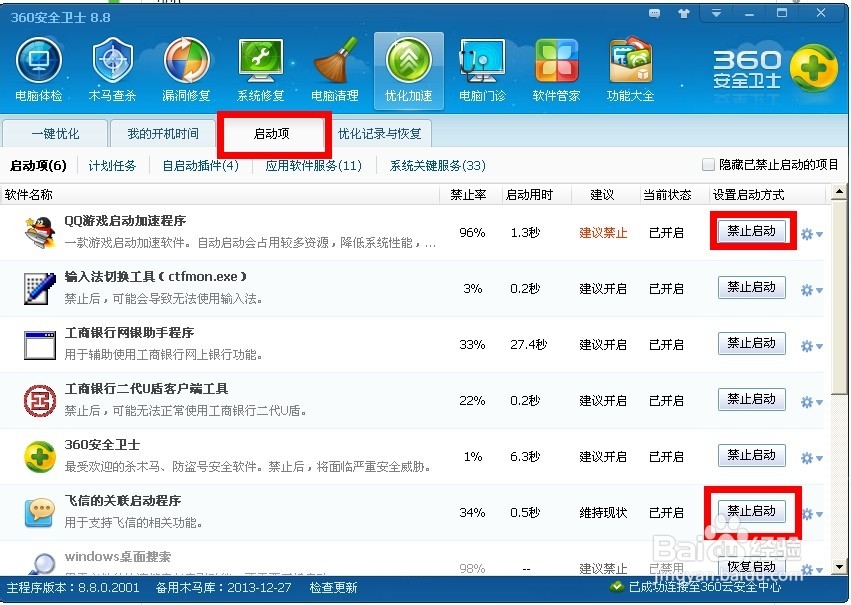Open the 应用软件服务(11) sub-tab
This screenshot has height=605, width=851.
(314, 165)
